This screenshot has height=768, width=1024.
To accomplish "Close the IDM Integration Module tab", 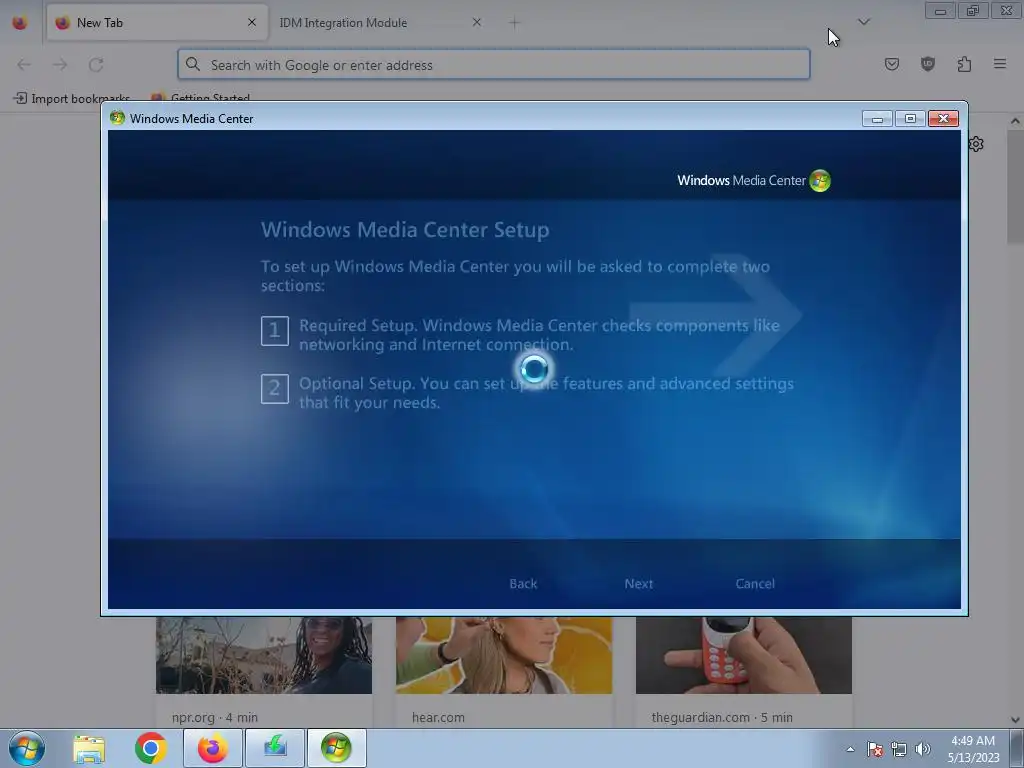I will (x=477, y=22).
